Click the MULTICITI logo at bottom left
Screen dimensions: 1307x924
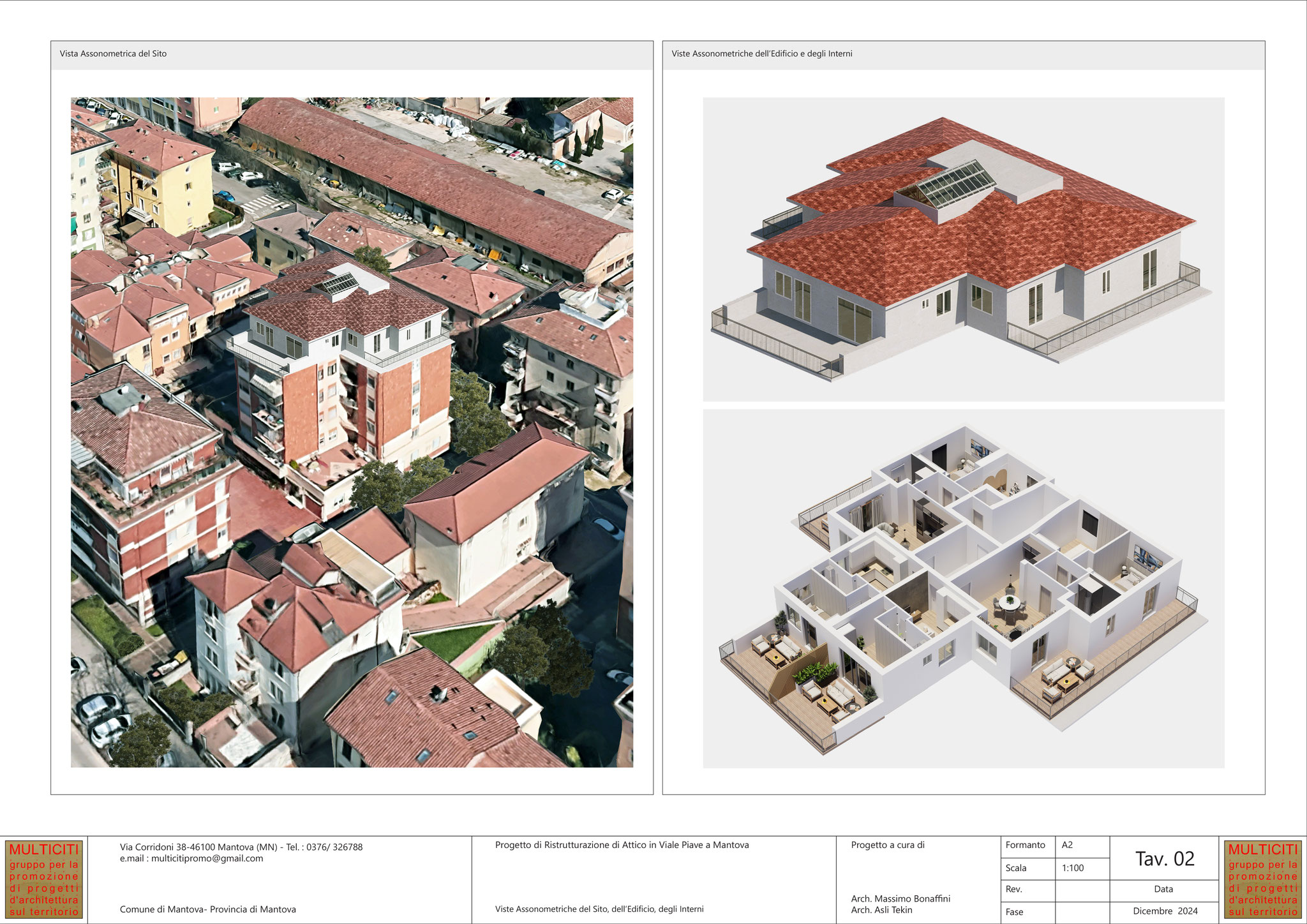click(44, 879)
